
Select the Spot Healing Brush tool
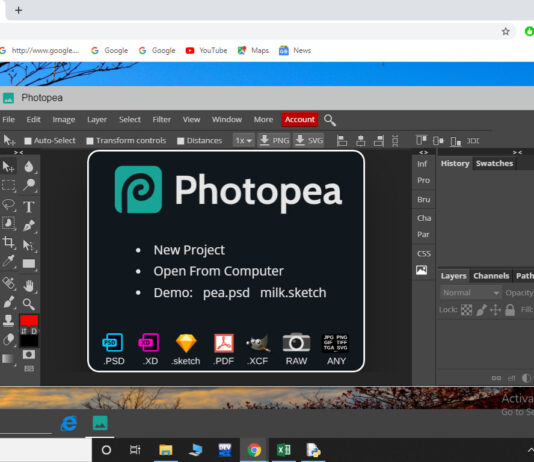(x=8, y=283)
